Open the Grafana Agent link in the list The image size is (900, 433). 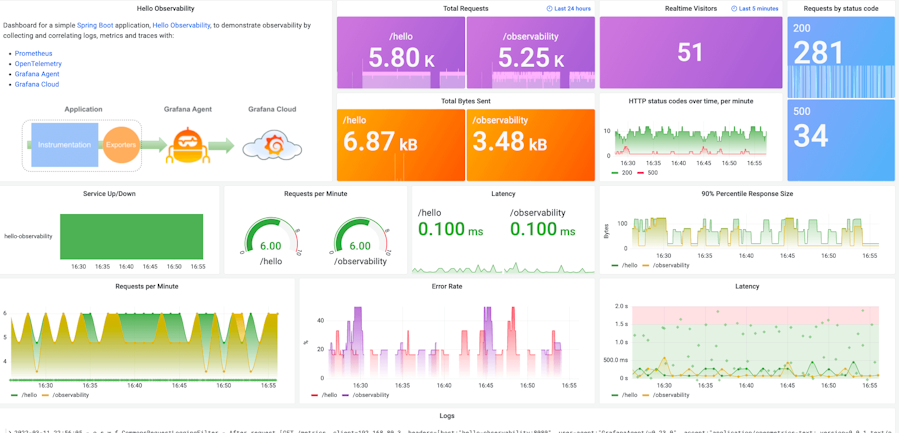pyautogui.click(x=37, y=74)
